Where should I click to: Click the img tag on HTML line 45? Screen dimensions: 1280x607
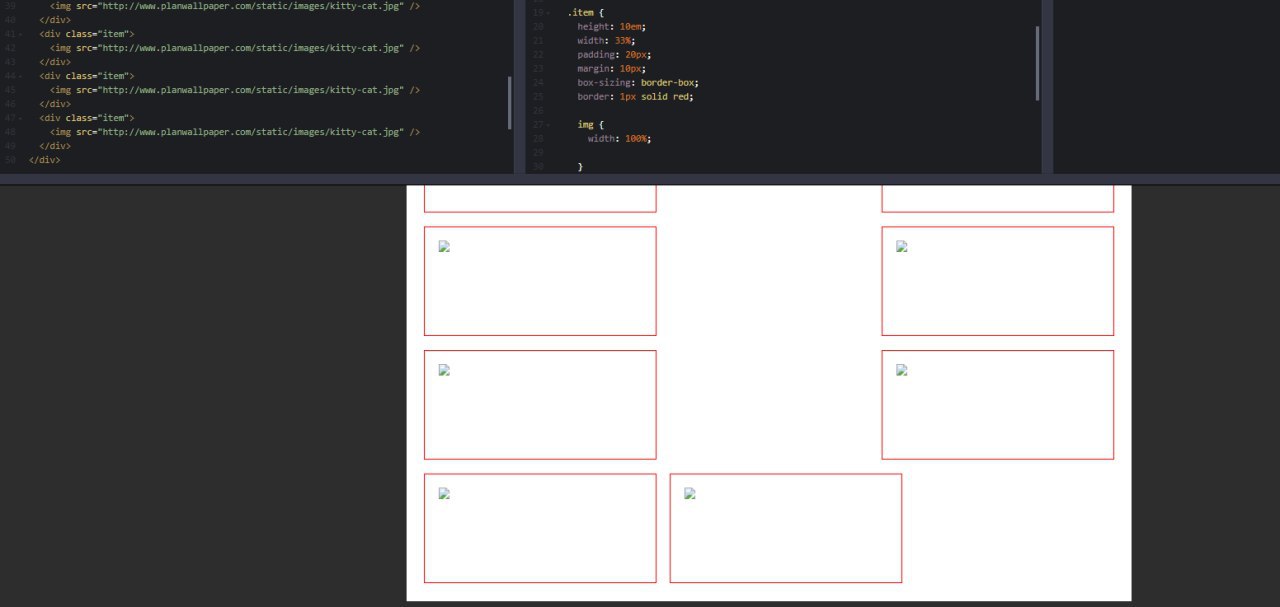coord(235,90)
